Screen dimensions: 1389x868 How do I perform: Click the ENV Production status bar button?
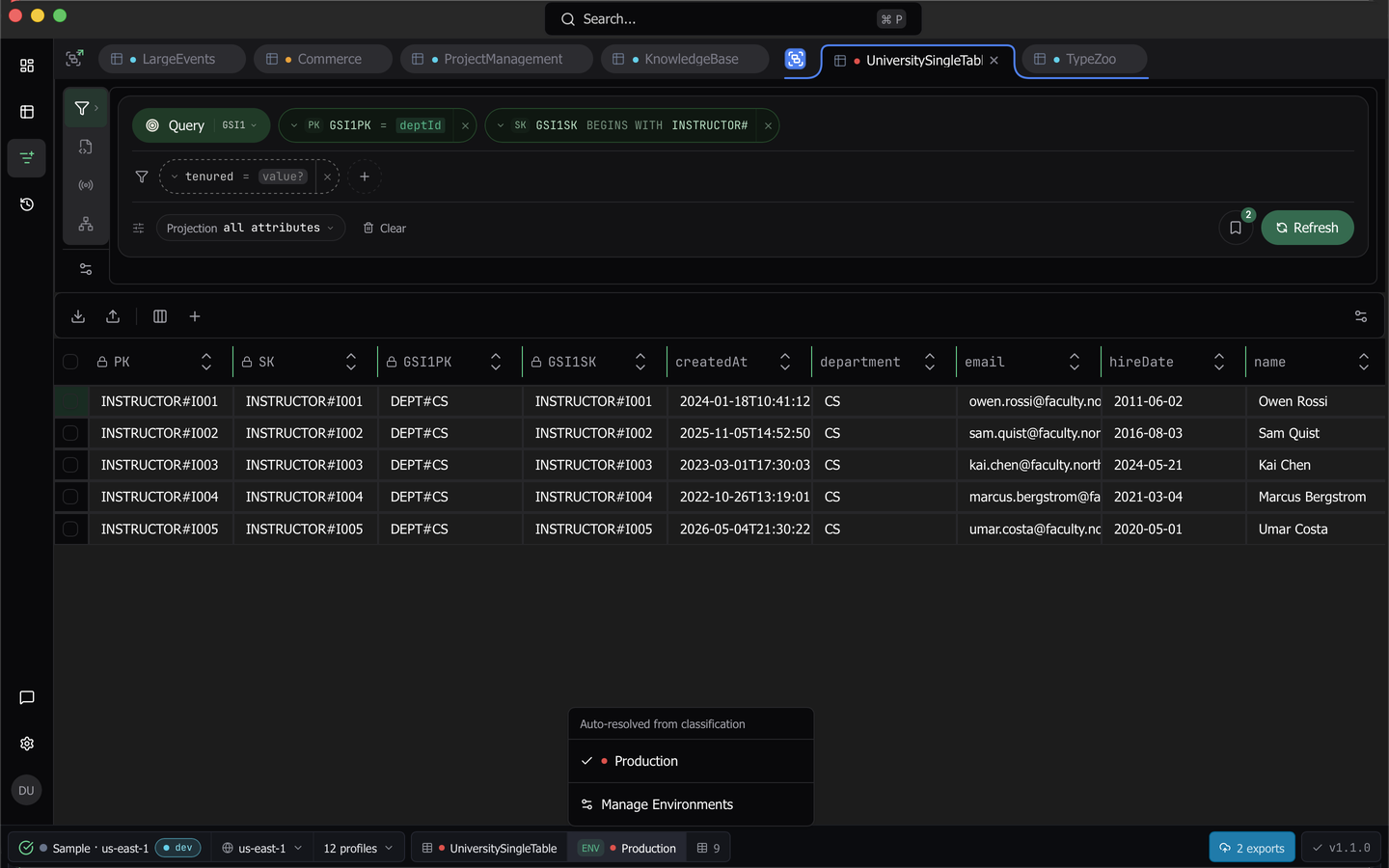pos(627,848)
